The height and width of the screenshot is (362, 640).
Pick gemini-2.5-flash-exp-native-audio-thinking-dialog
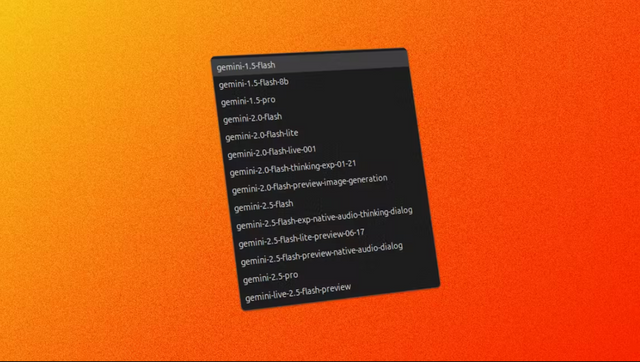tap(324, 219)
